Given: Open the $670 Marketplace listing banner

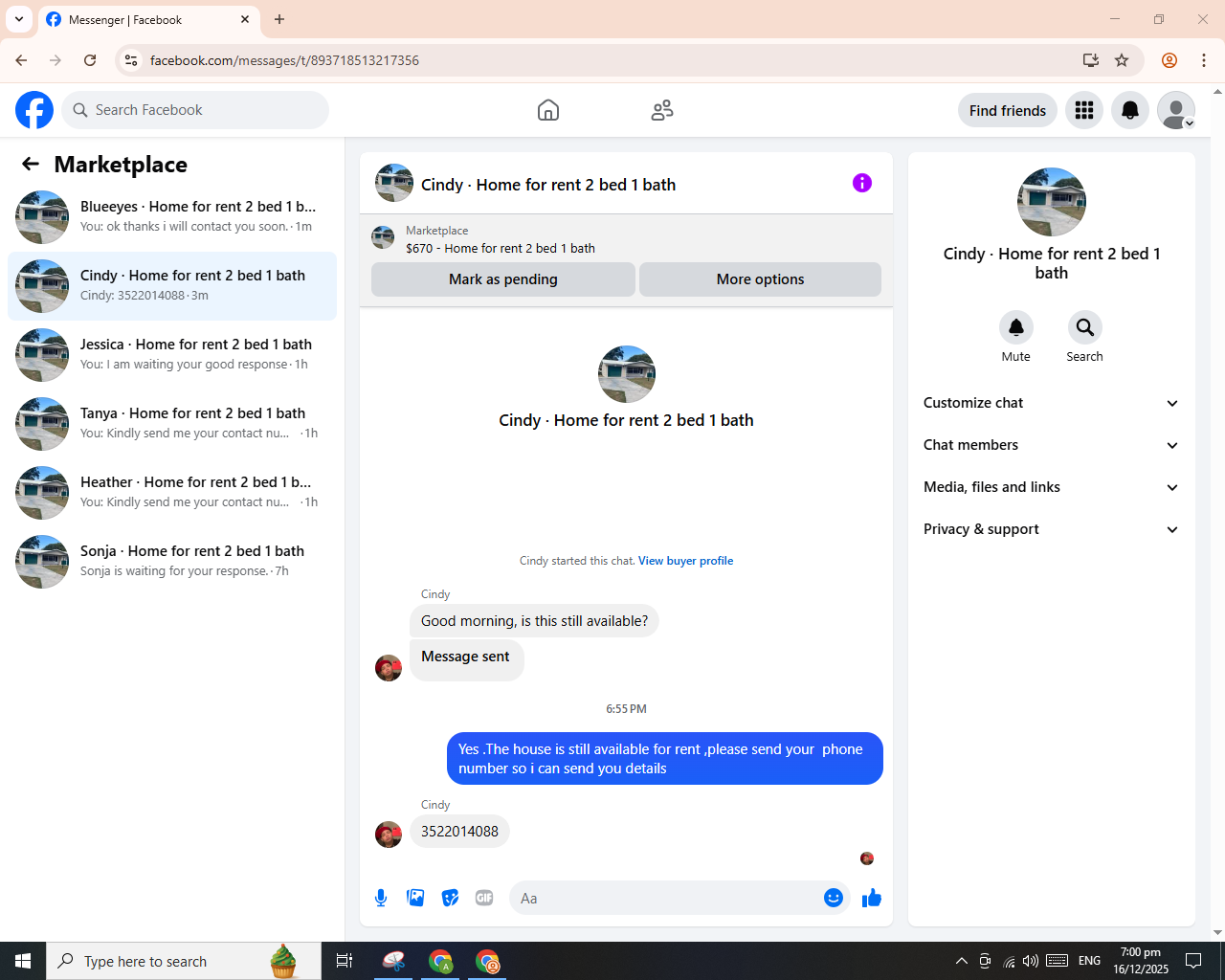Looking at the screenshot, I should [x=626, y=238].
